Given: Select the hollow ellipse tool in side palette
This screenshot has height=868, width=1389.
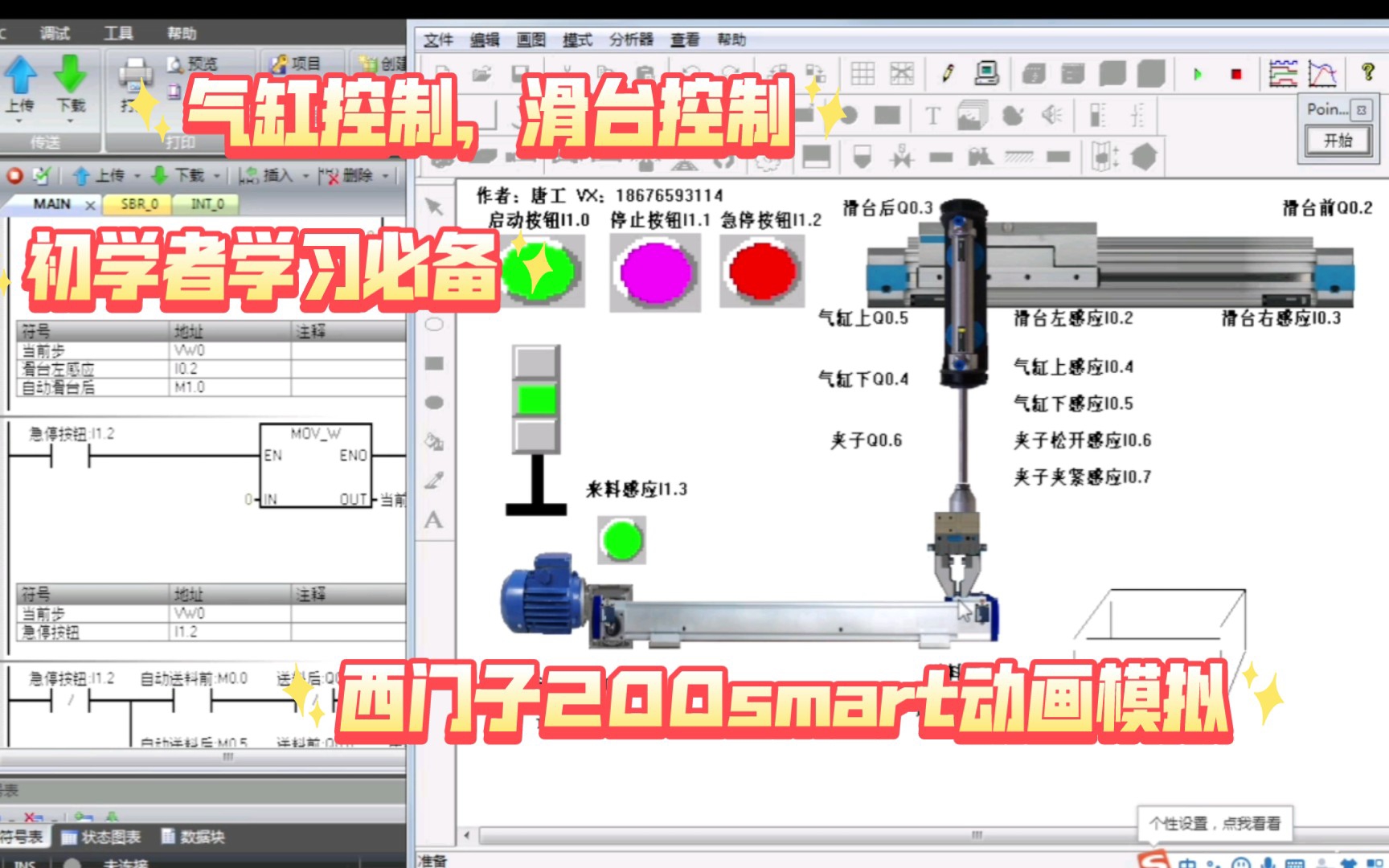Looking at the screenshot, I should tap(434, 325).
